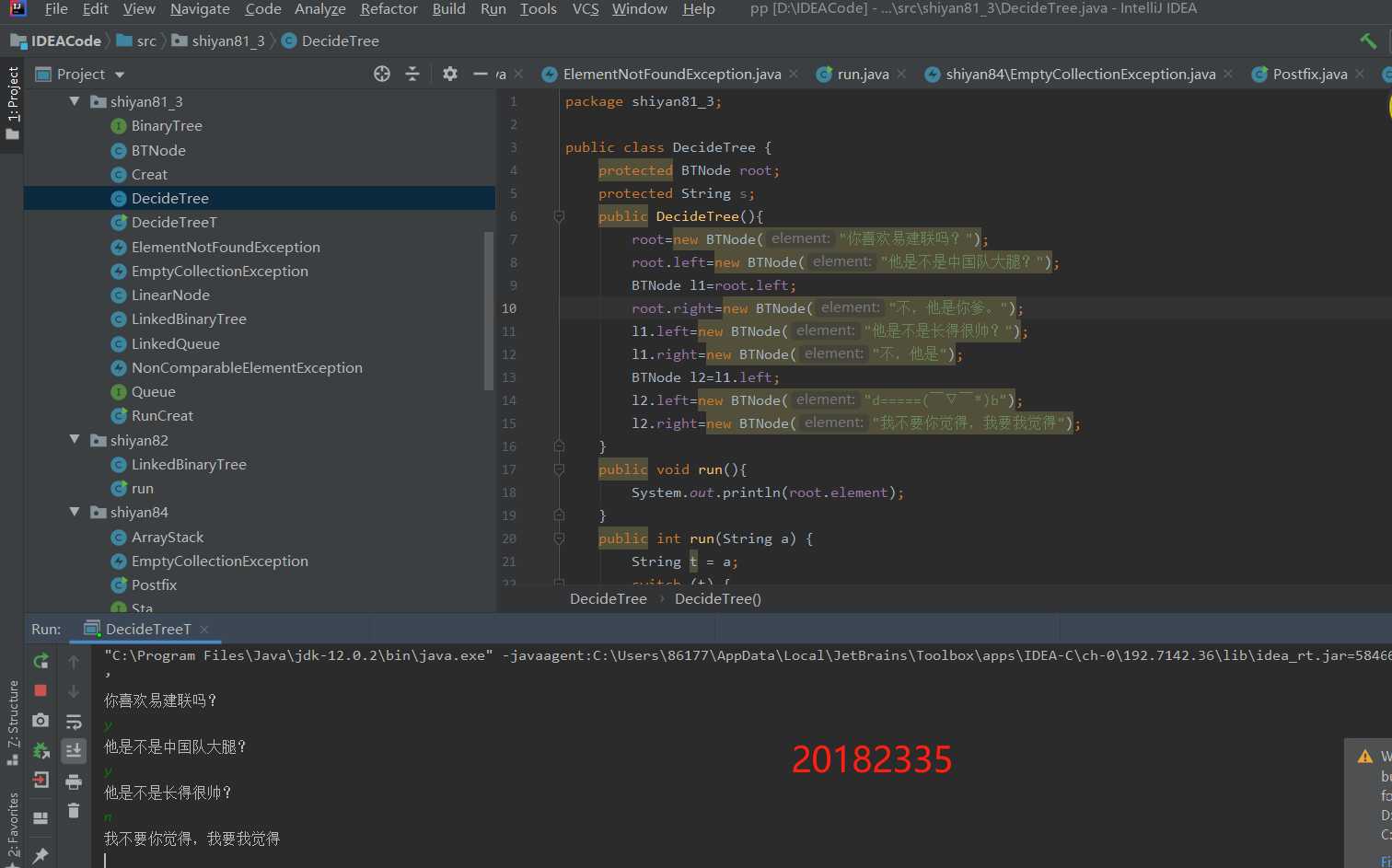Click the exit process icon in Run panel

[x=41, y=781]
